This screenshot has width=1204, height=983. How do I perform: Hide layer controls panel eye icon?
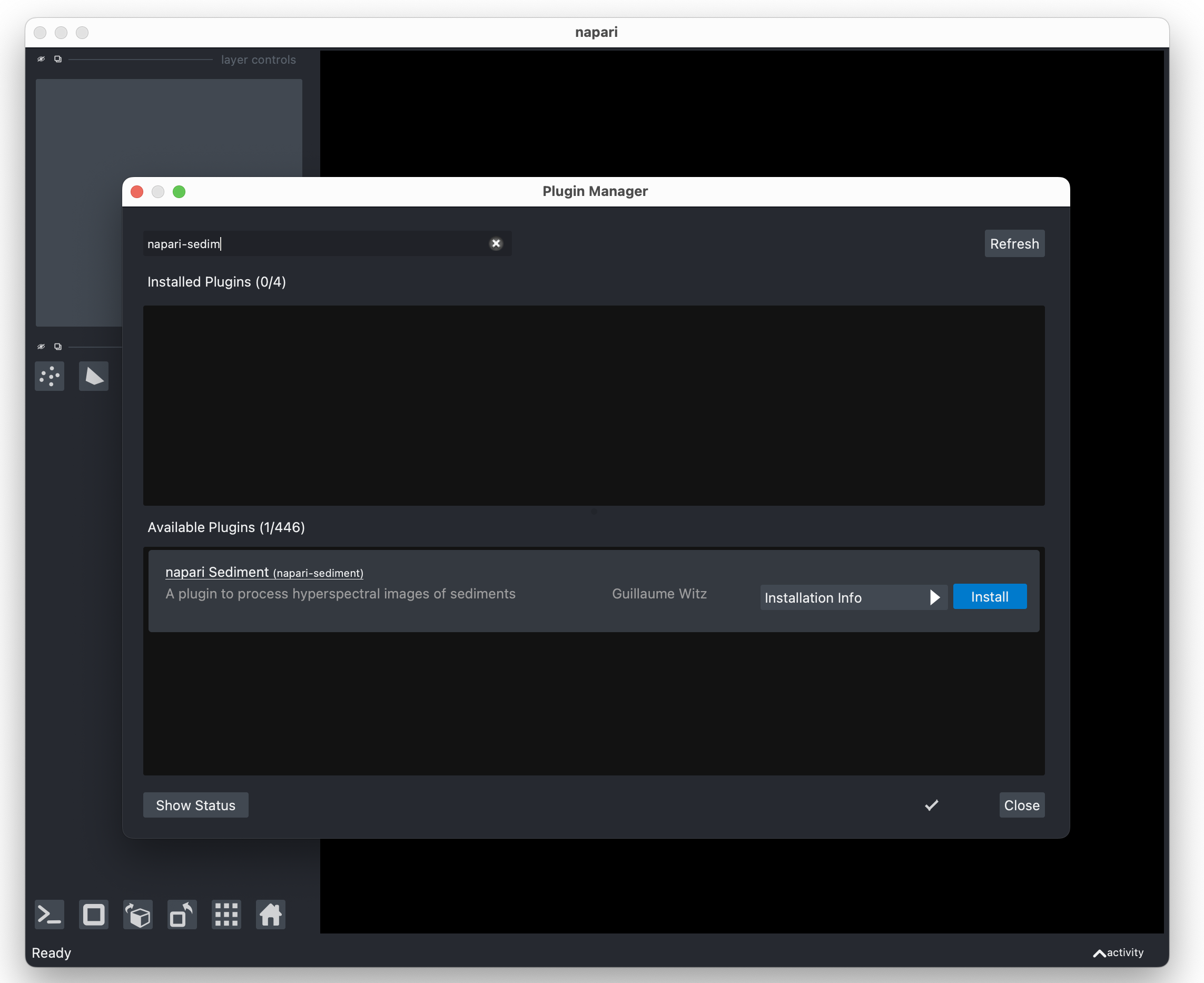41,59
